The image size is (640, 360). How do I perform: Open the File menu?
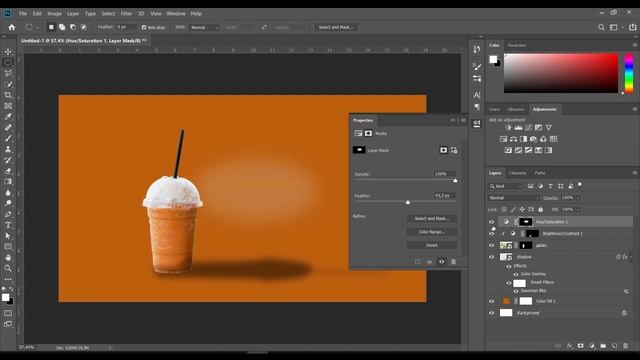pyautogui.click(x=23, y=13)
